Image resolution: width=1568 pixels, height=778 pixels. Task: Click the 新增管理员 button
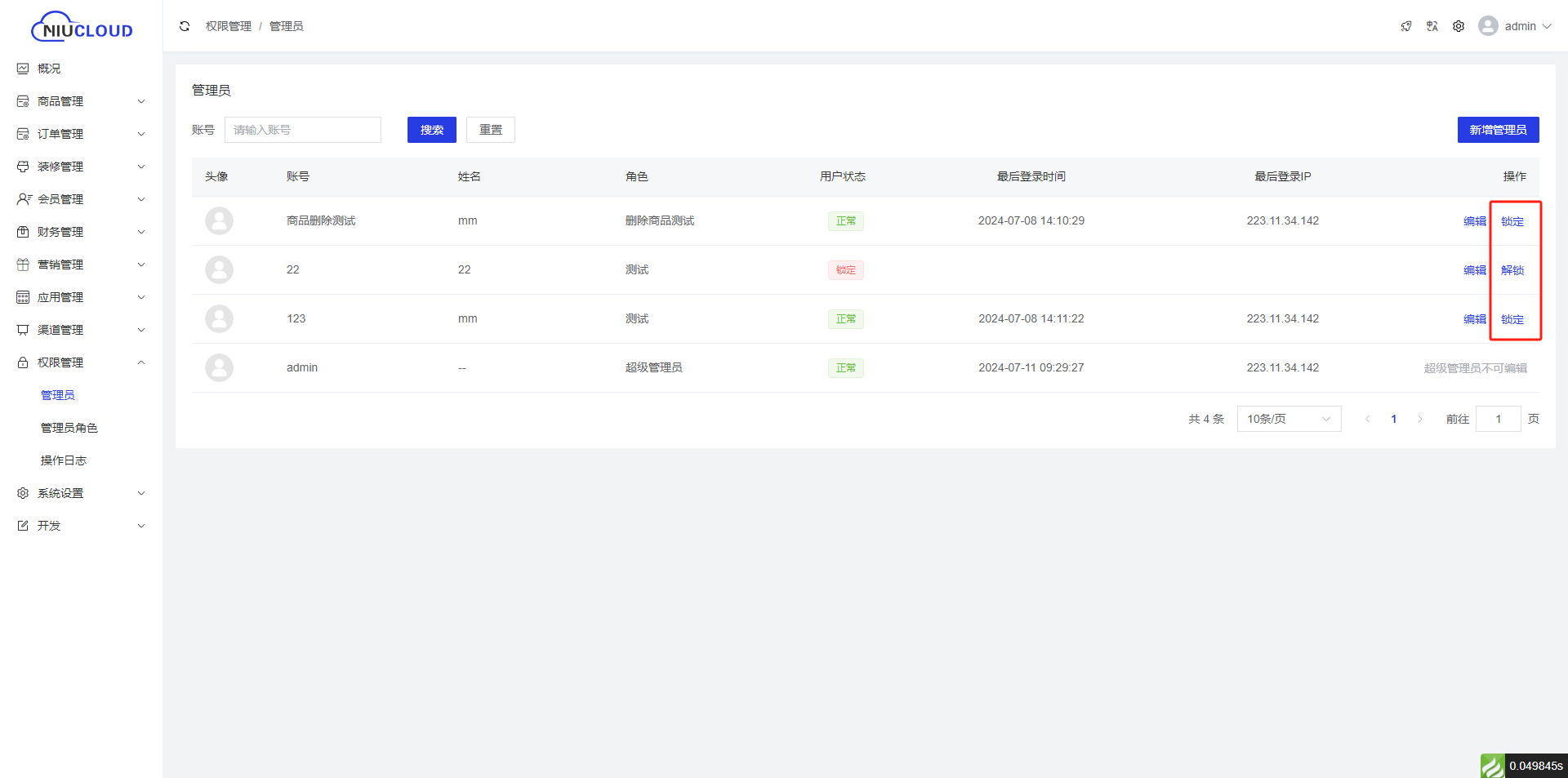tap(1498, 130)
